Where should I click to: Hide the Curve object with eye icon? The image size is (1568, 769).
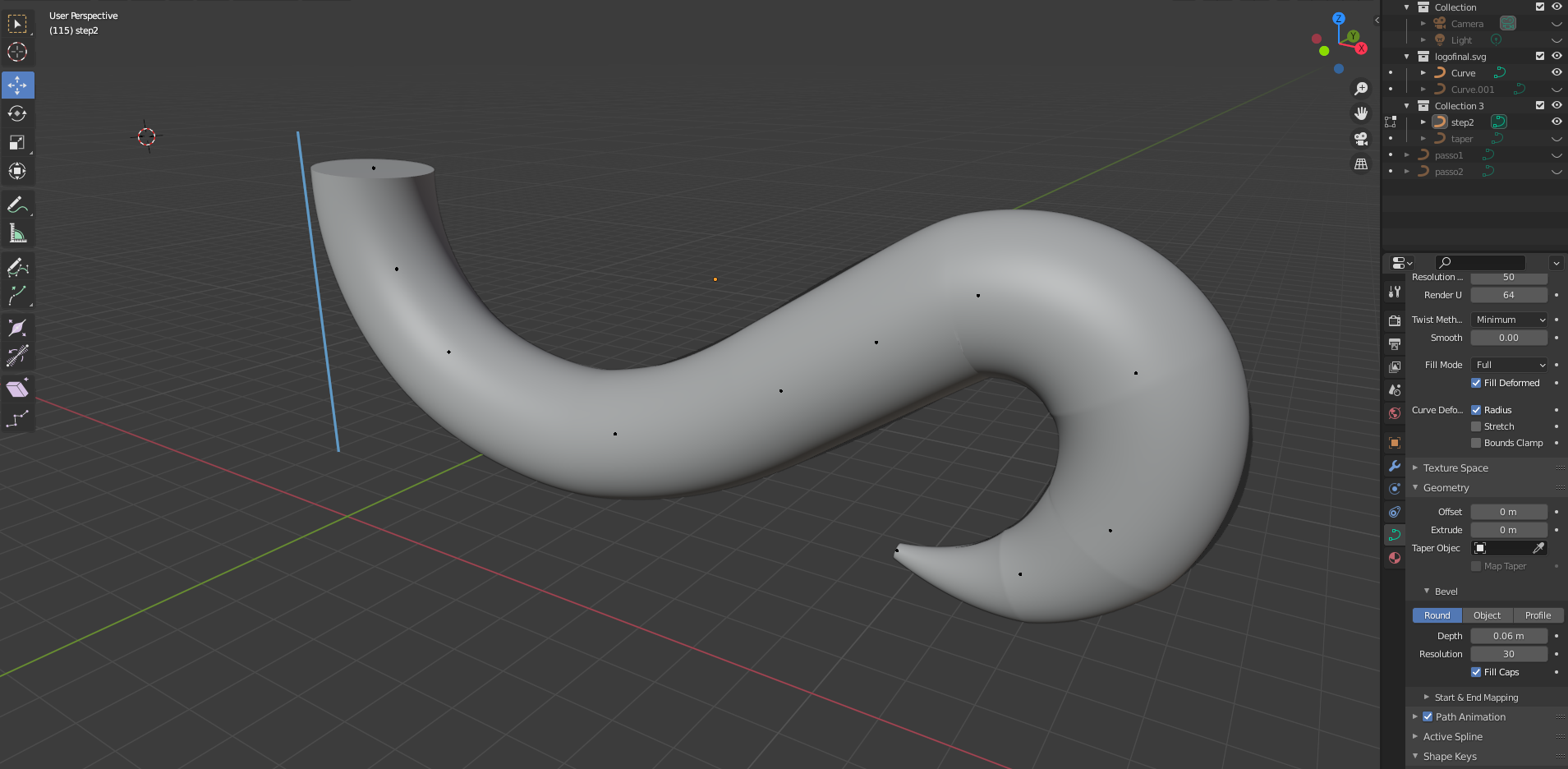pos(1557,72)
